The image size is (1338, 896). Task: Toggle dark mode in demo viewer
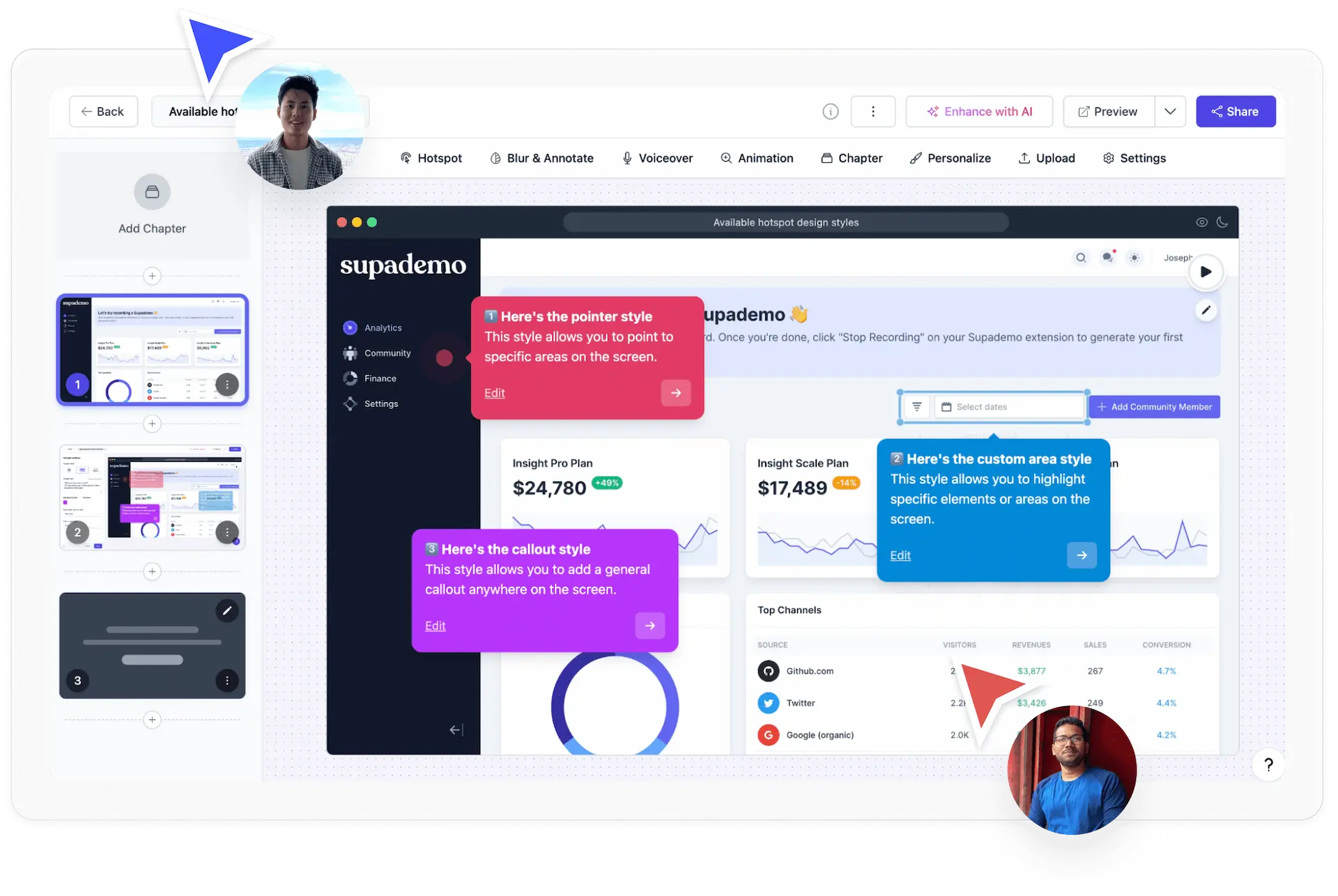[x=1223, y=222]
